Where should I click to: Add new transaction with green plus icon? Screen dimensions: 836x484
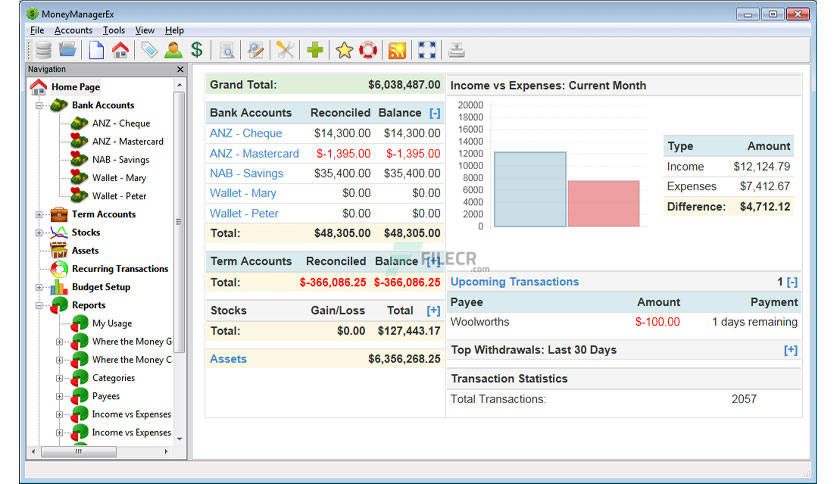click(315, 50)
